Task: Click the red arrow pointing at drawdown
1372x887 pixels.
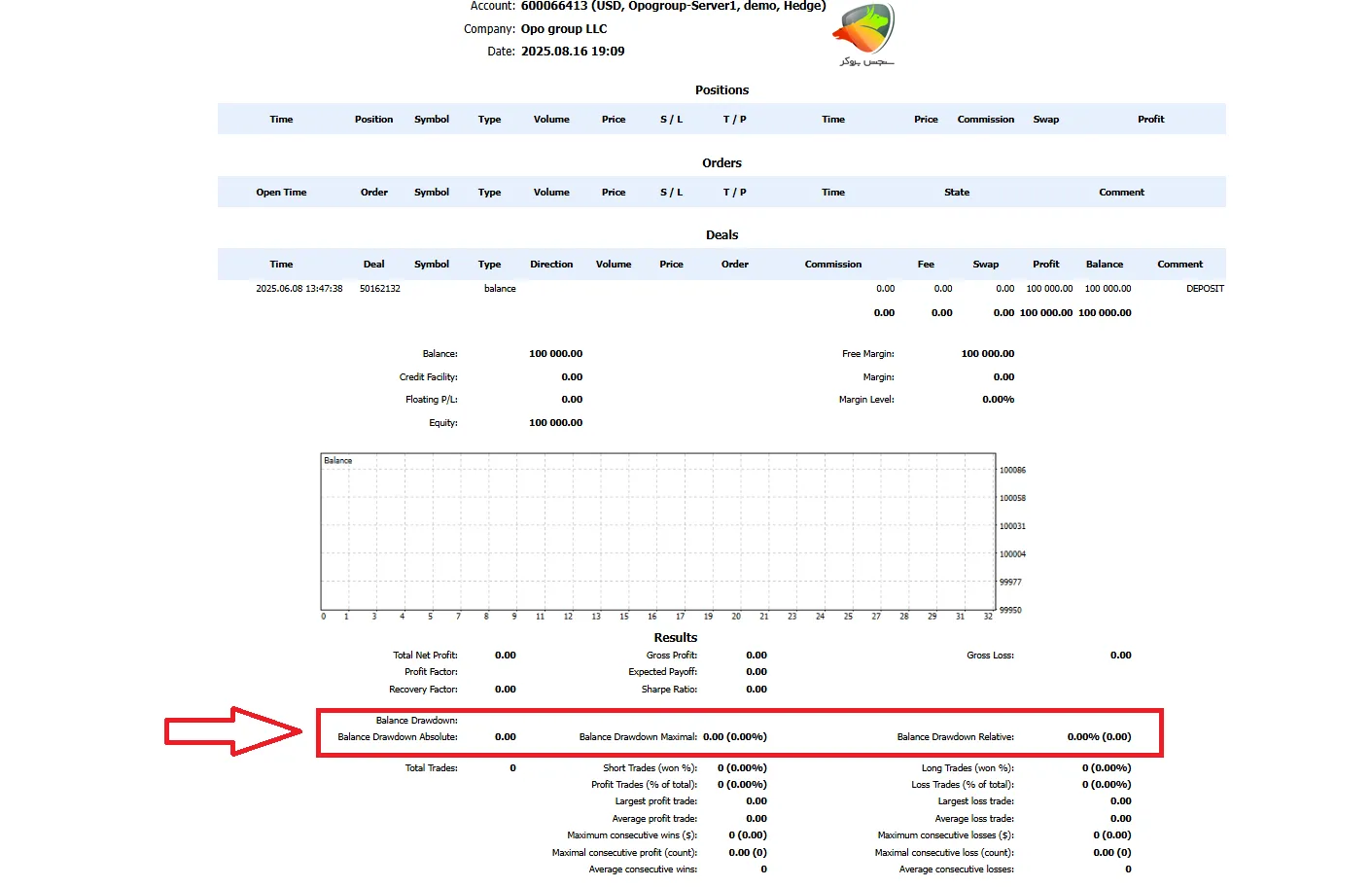Action: click(233, 731)
